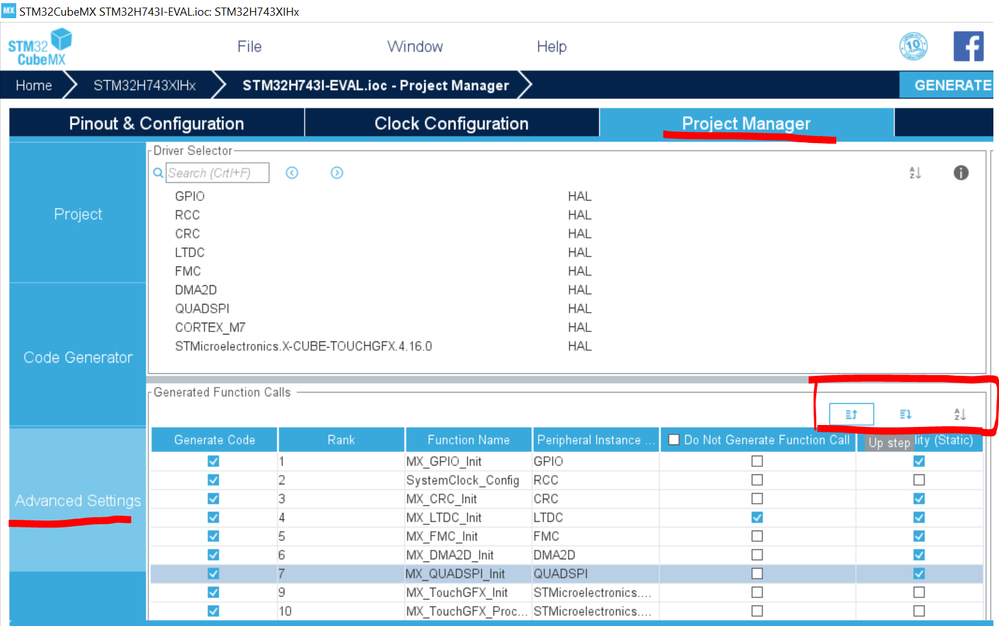Toggle Do Not Generate Function Call header checkbox
The height and width of the screenshot is (626, 999).
(x=673, y=440)
